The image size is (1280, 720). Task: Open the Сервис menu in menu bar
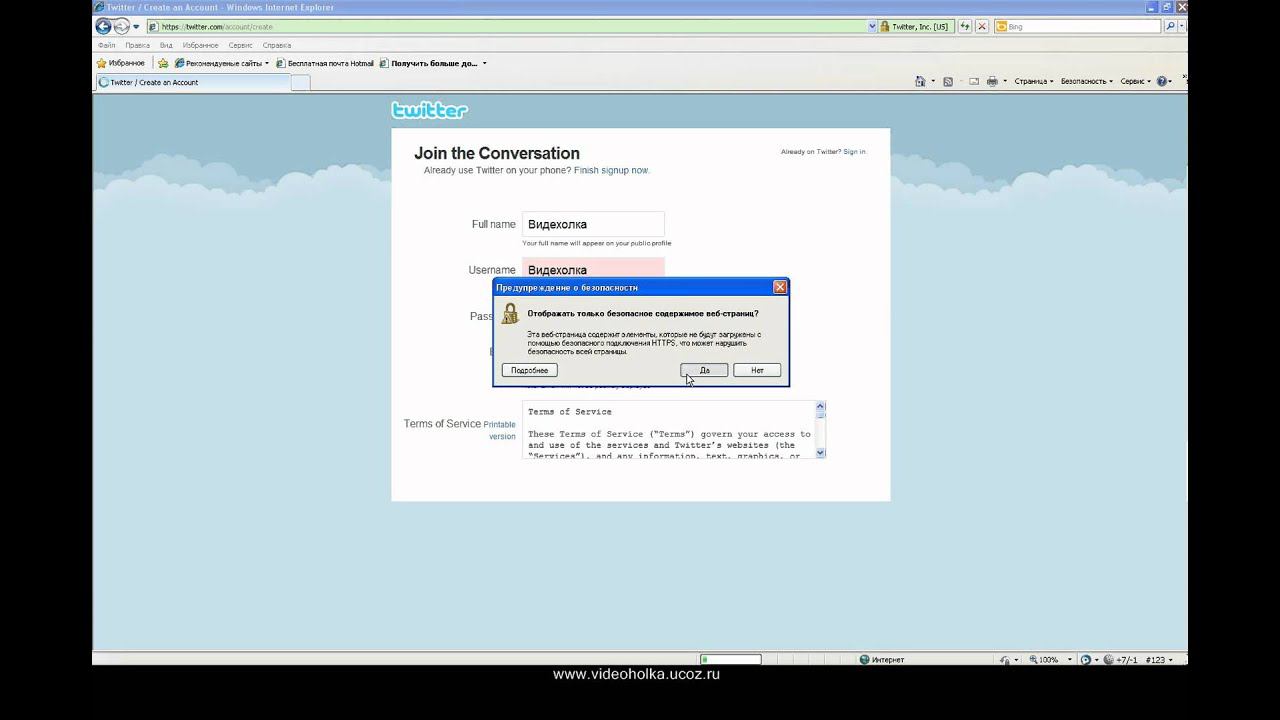click(240, 45)
